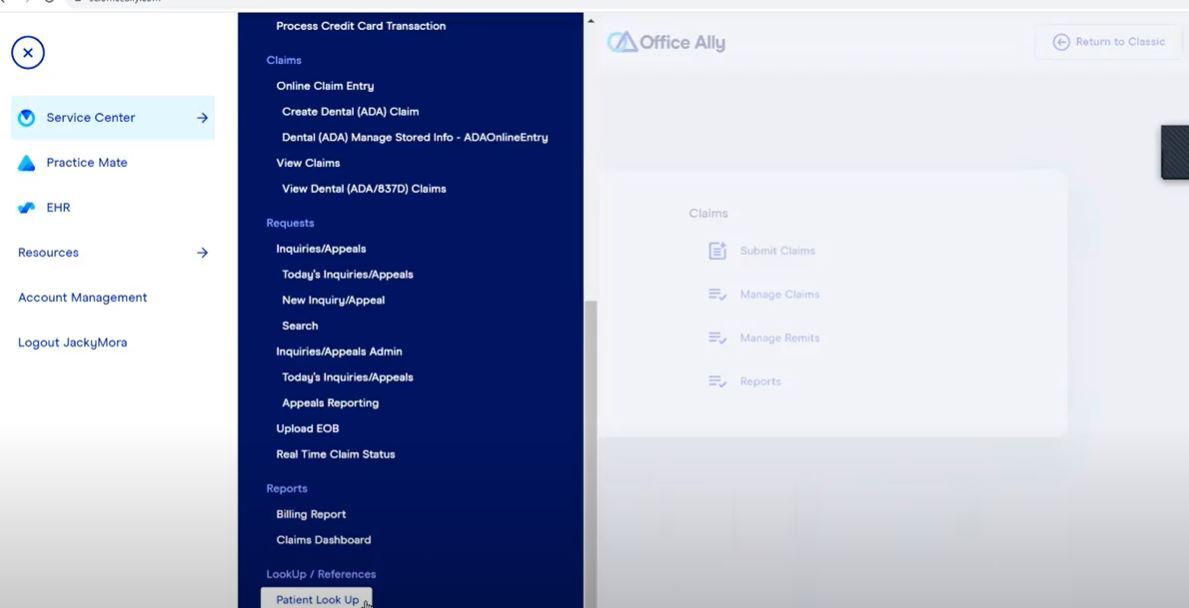Image resolution: width=1189 pixels, height=608 pixels.
Task: Open Upload EOB
Action: tap(307, 428)
